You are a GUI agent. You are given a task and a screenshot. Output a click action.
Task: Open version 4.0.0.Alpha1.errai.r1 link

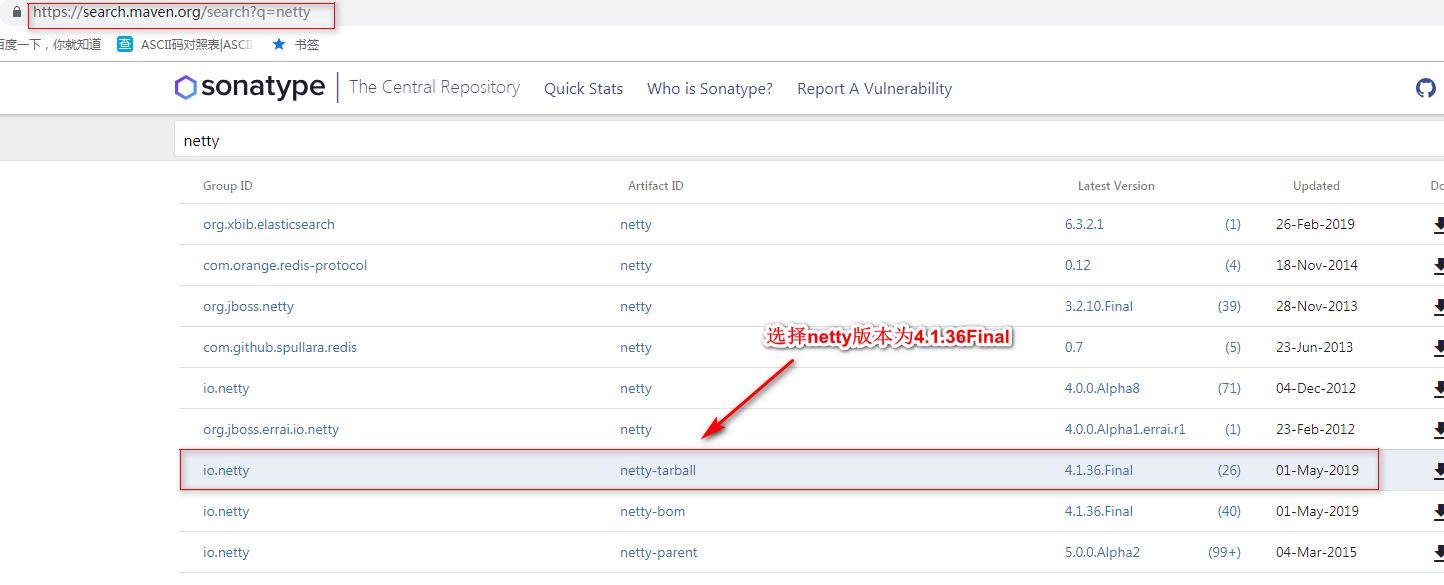1125,429
